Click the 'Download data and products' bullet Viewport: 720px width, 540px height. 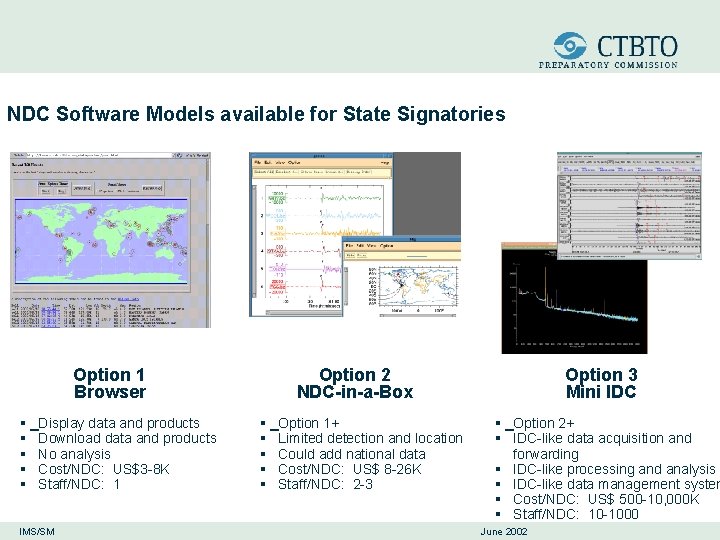click(x=127, y=438)
